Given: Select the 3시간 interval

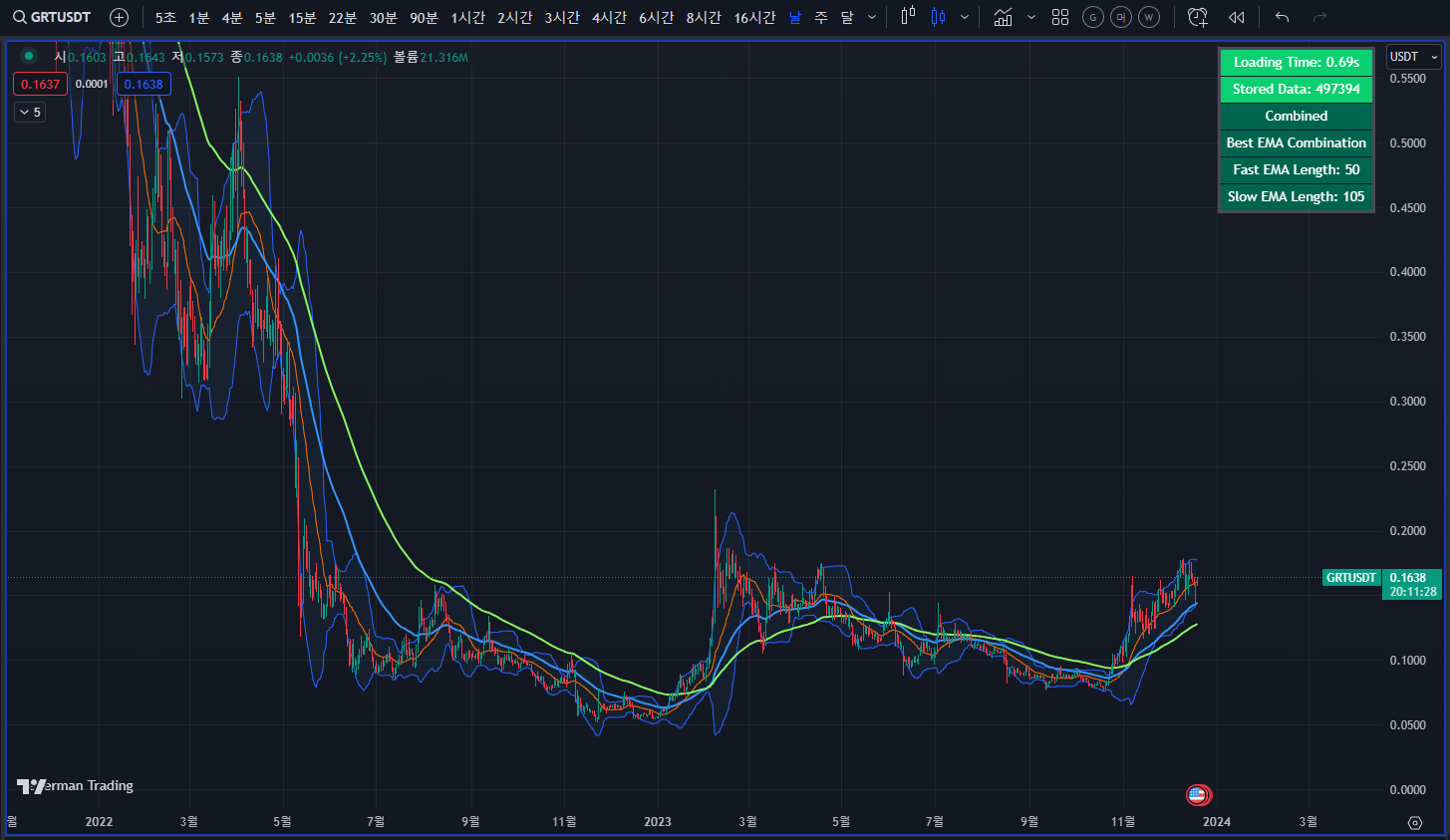Looking at the screenshot, I should (x=561, y=17).
